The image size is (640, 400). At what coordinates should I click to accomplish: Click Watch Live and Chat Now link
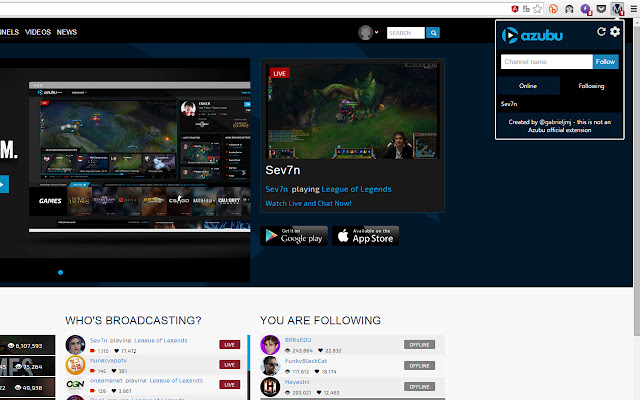[x=308, y=203]
